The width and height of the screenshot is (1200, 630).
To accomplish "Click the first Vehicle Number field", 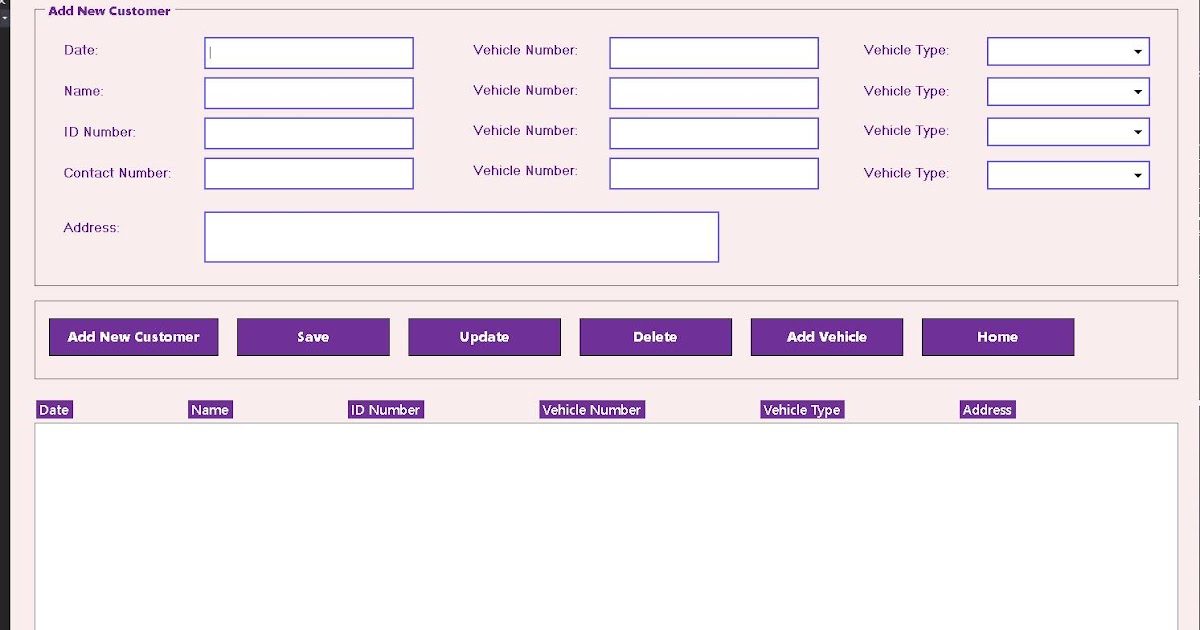I will (713, 52).
